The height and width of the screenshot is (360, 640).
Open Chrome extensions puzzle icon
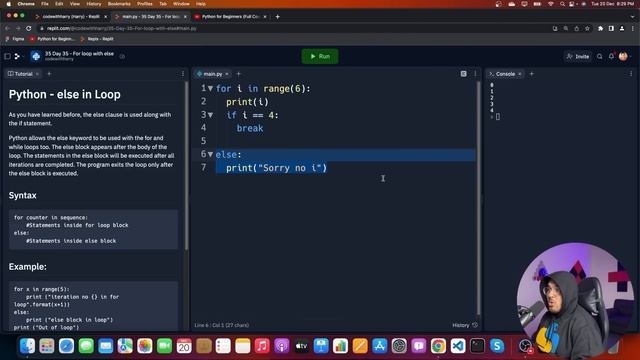[600, 28]
